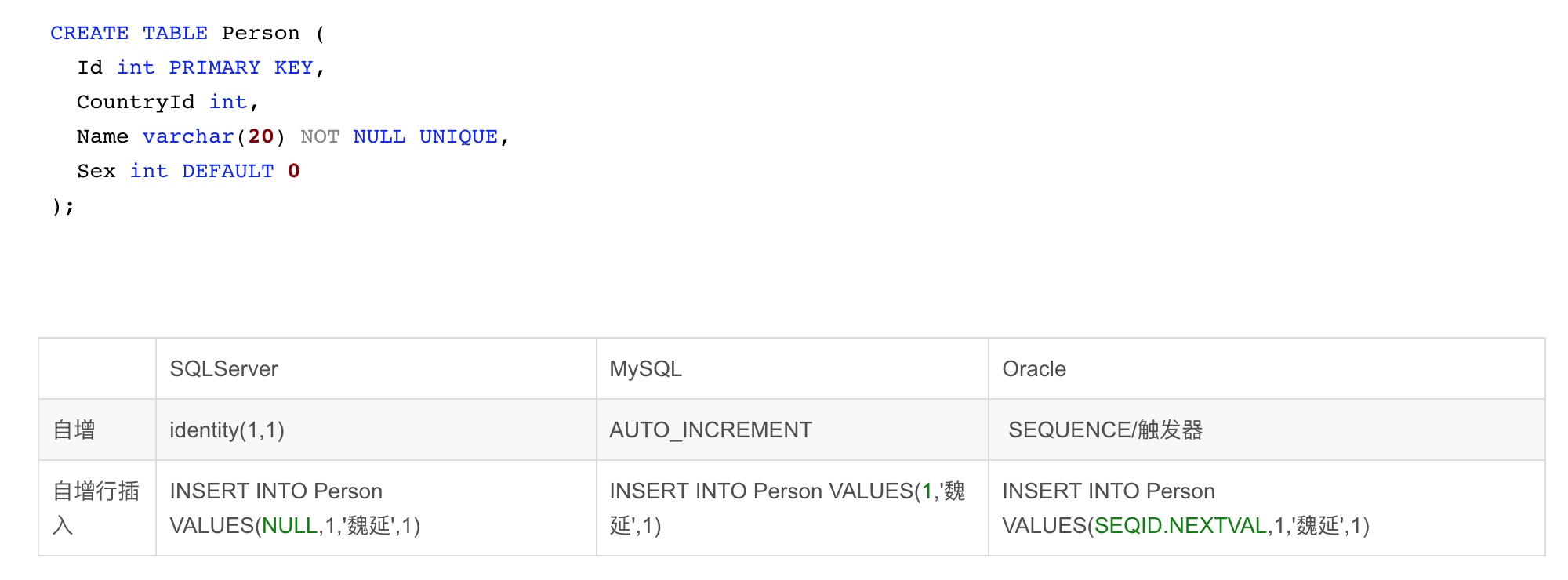
Task: Click the CountryId column name
Action: click(x=136, y=103)
